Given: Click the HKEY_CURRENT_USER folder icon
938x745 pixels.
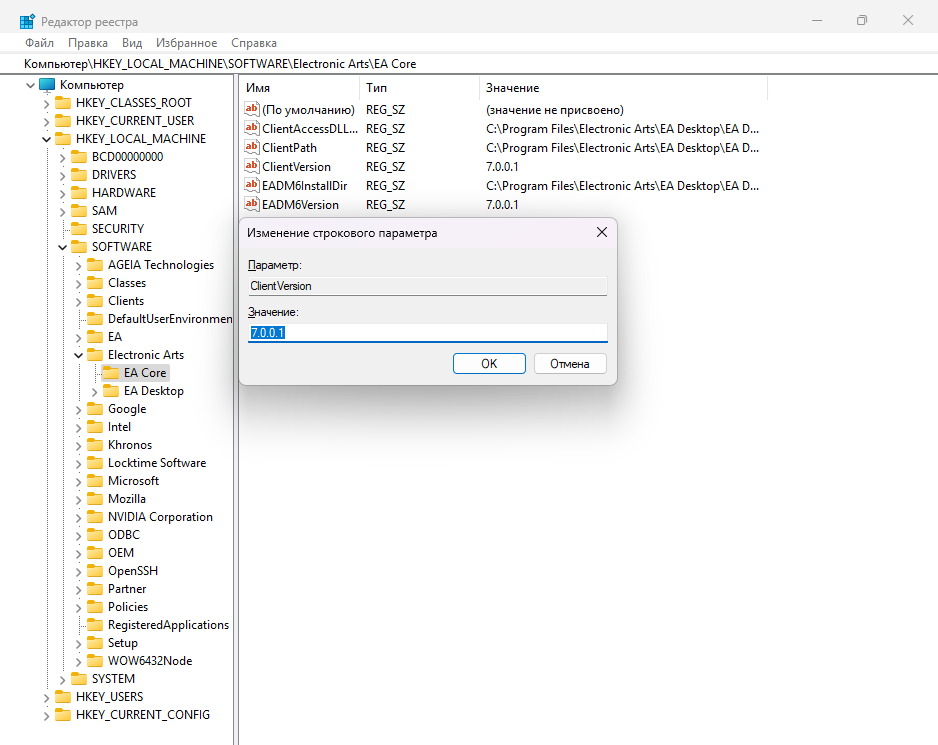Looking at the screenshot, I should click(63, 121).
